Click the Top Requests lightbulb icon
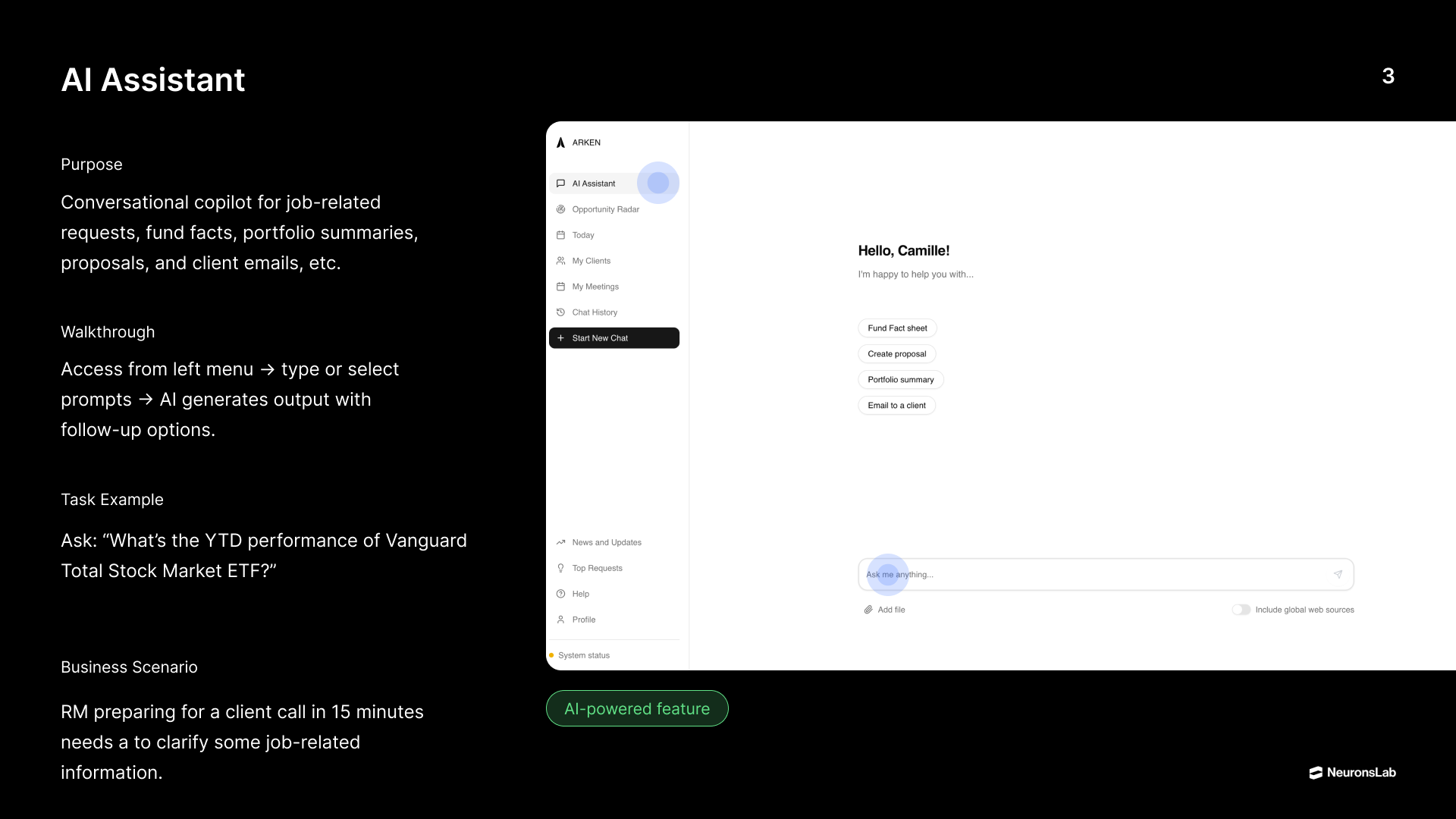Image resolution: width=1456 pixels, height=819 pixels. 560,568
